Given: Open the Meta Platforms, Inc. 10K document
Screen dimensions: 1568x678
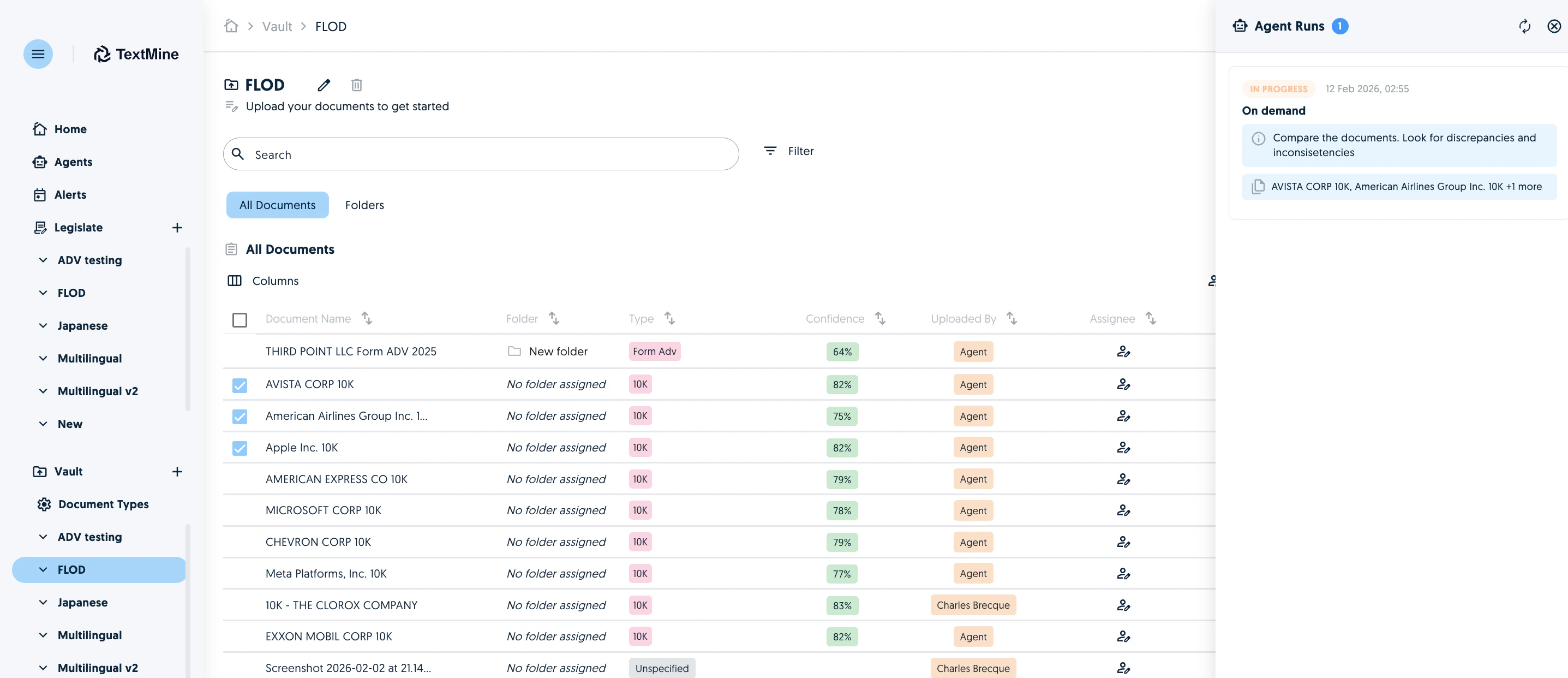Looking at the screenshot, I should click(326, 574).
